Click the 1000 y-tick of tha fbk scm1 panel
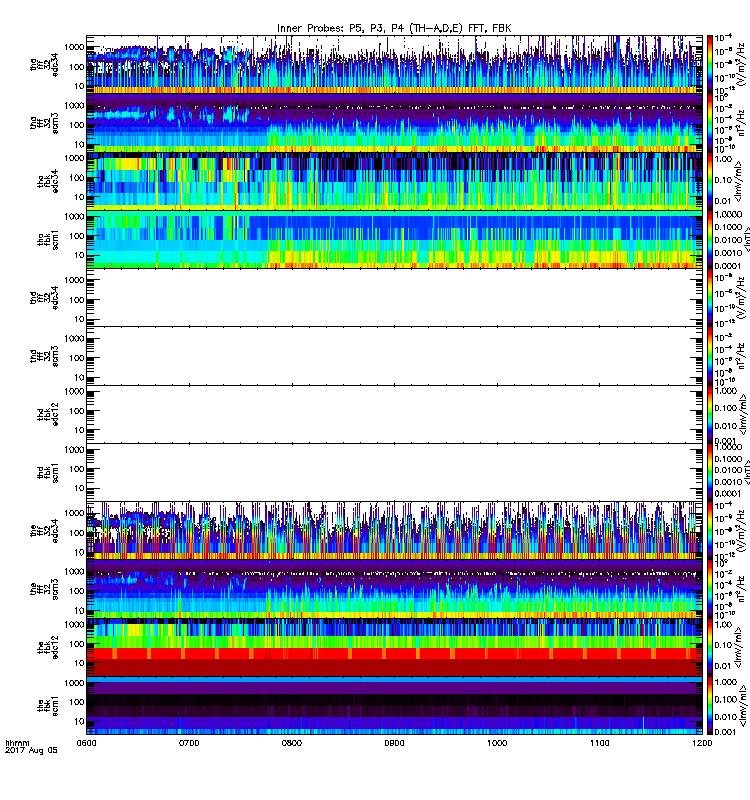The width and height of the screenshot is (750, 800). 74,216
